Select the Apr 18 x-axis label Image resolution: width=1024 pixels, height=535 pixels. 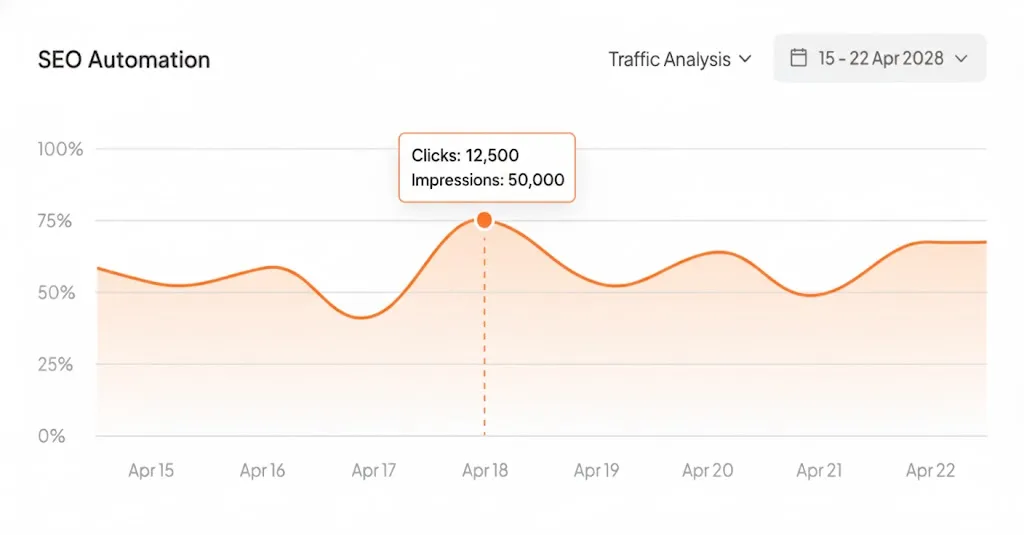tap(485, 470)
